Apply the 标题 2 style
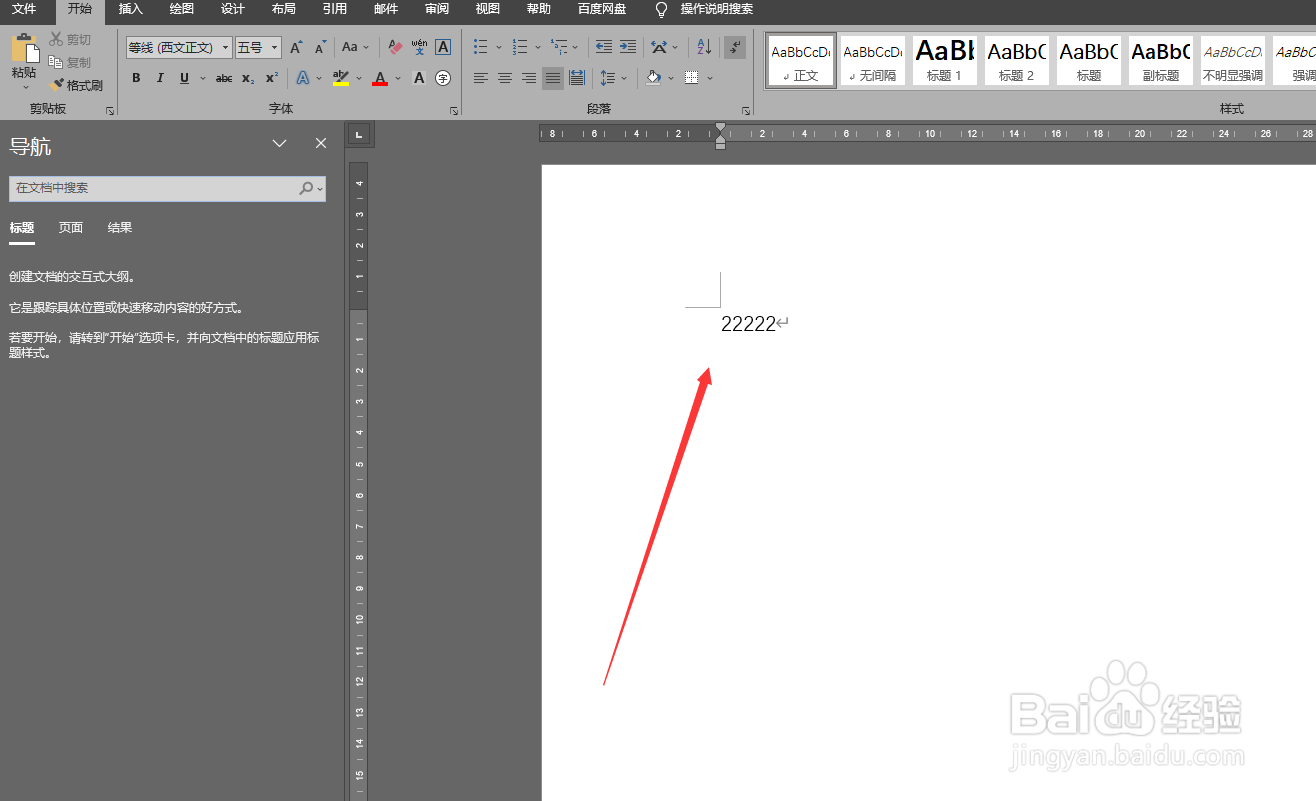This screenshot has width=1316, height=801. (x=1017, y=61)
